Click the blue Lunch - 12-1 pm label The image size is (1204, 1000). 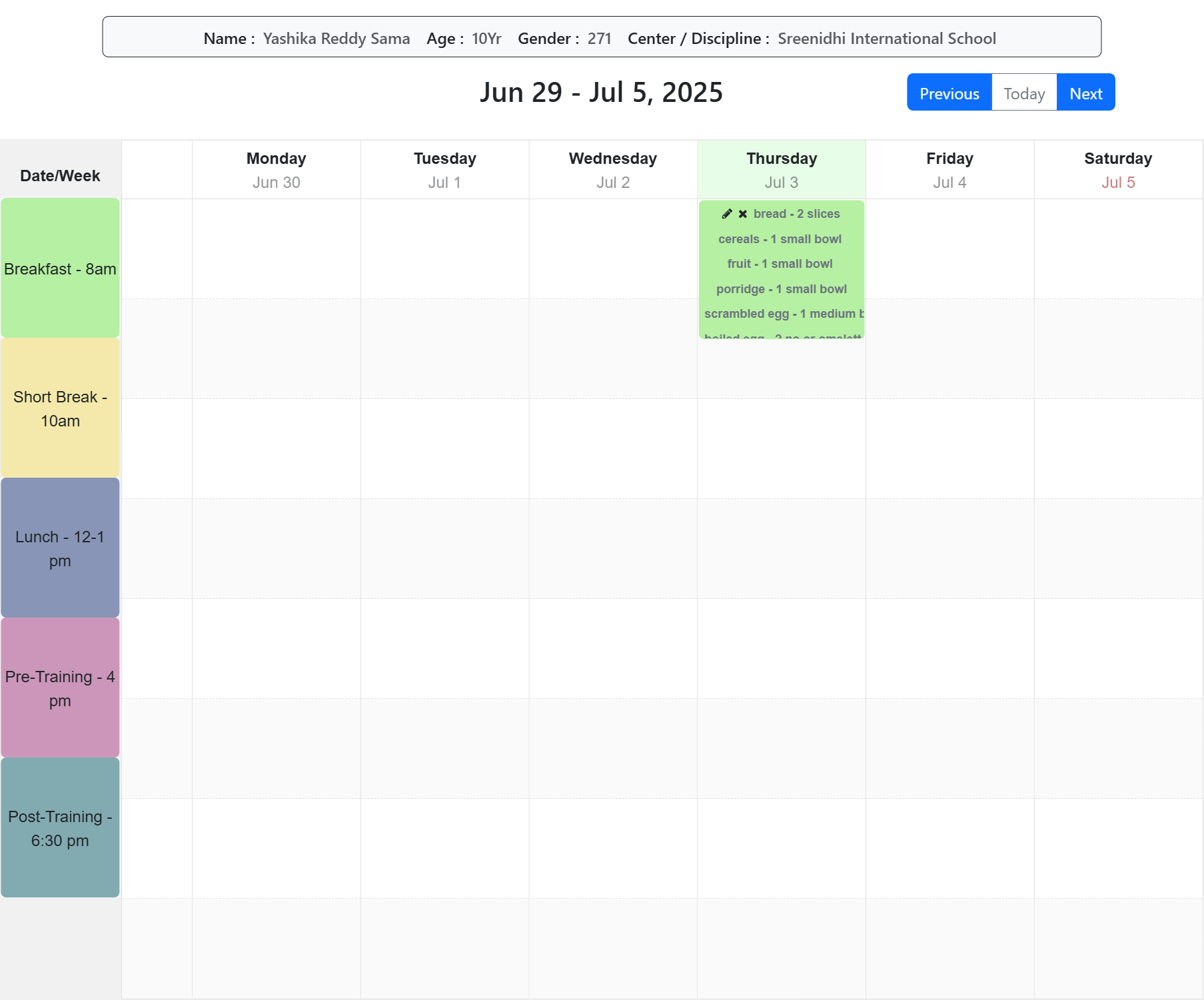tap(60, 548)
